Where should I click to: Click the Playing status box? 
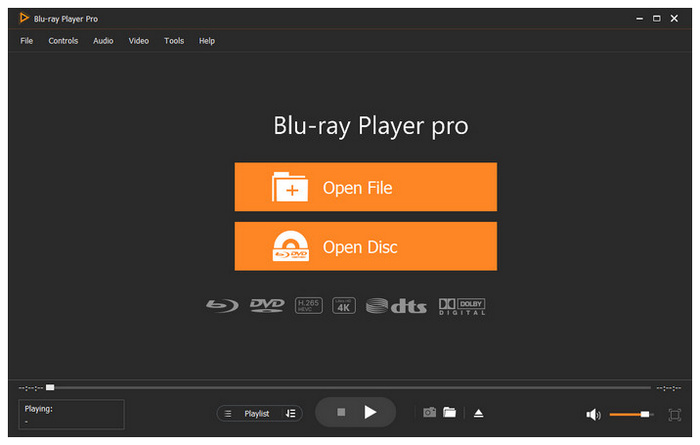pos(71,415)
